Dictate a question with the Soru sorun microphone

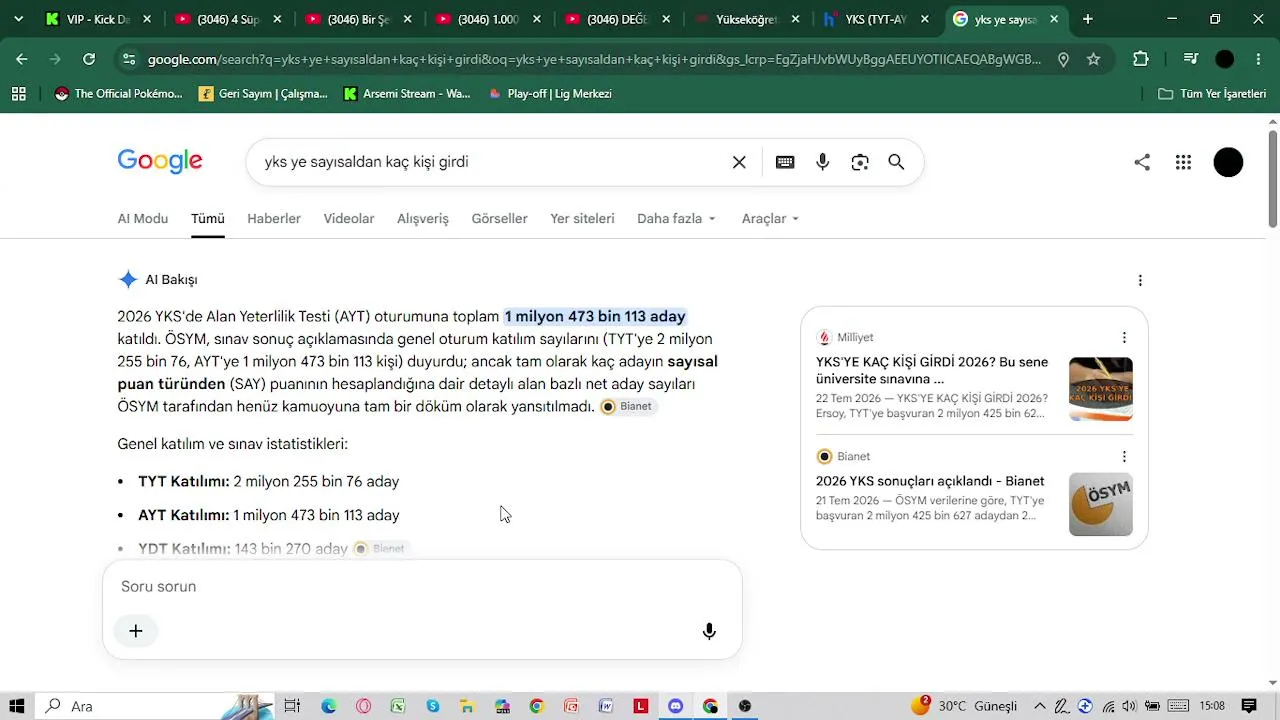tap(709, 631)
